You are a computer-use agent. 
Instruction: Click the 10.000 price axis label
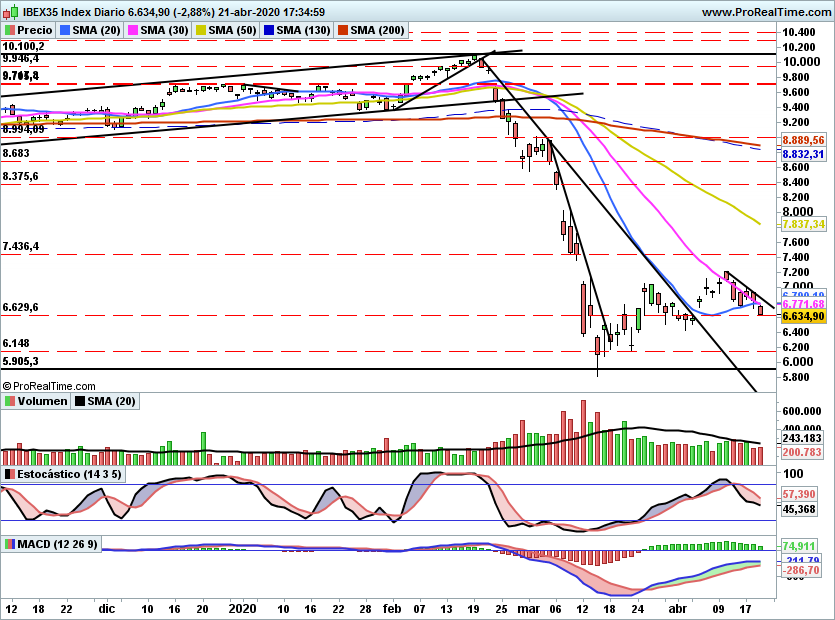[801, 62]
